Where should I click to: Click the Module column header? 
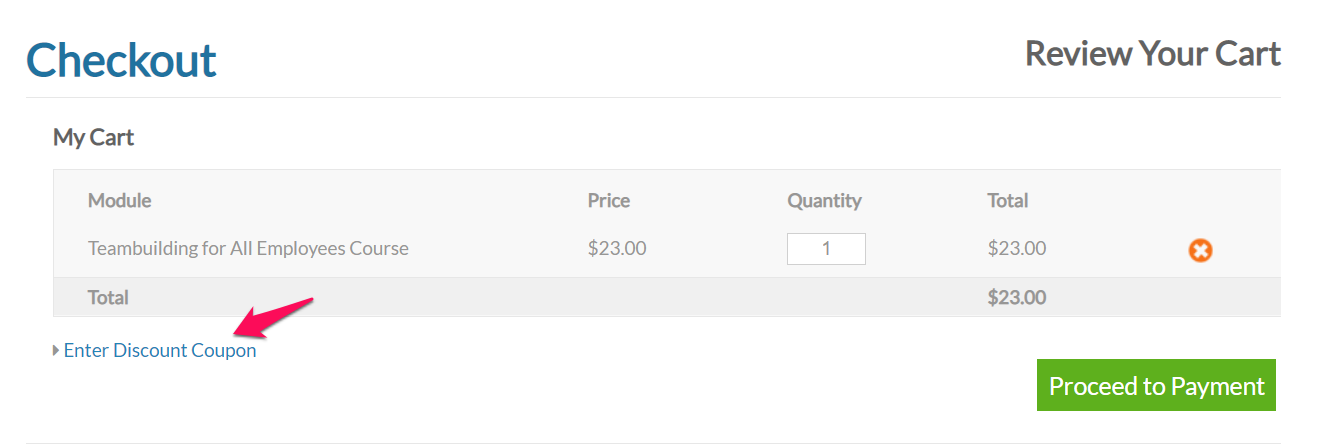click(120, 200)
